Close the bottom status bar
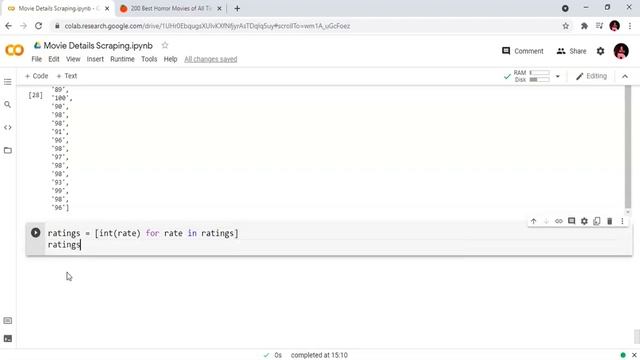 pyautogui.click(x=634, y=355)
